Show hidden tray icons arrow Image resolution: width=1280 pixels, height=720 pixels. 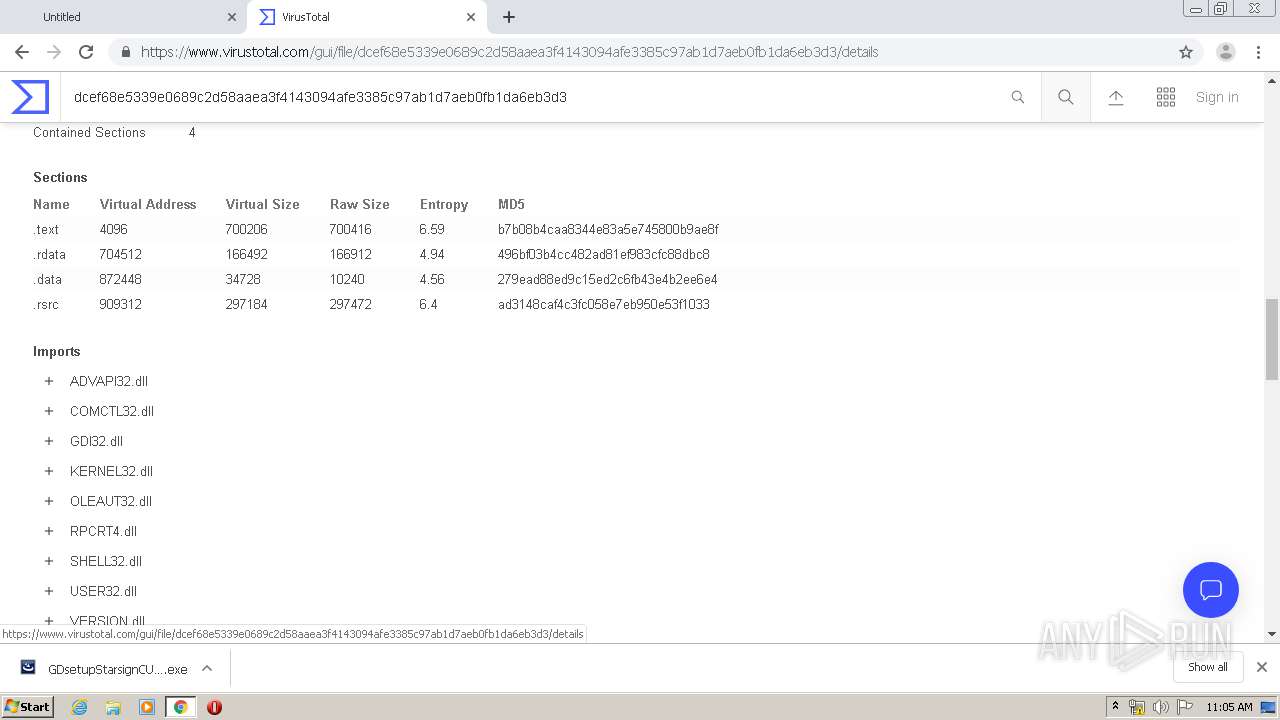coord(1116,707)
